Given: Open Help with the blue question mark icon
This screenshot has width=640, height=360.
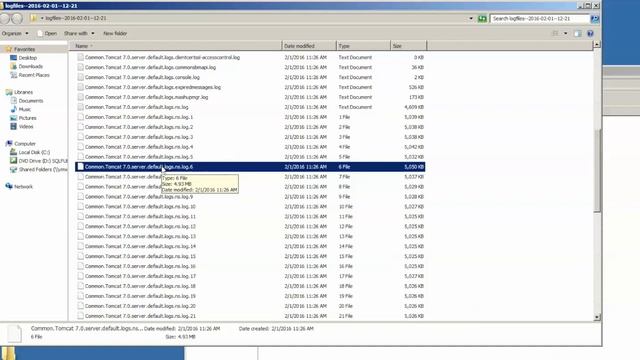Looking at the screenshot, I should click(590, 33).
